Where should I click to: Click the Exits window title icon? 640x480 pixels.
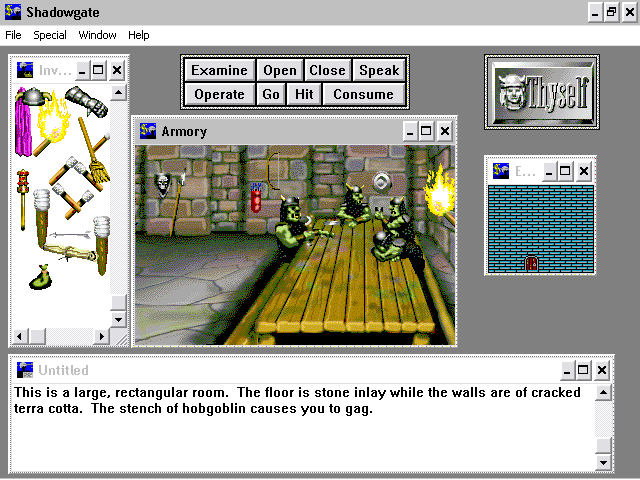(x=501, y=171)
